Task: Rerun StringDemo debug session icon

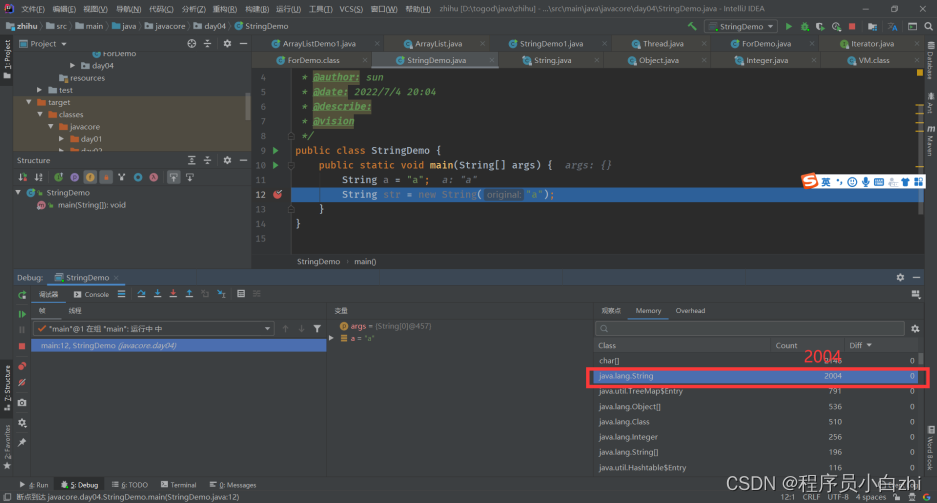Action: 22,295
